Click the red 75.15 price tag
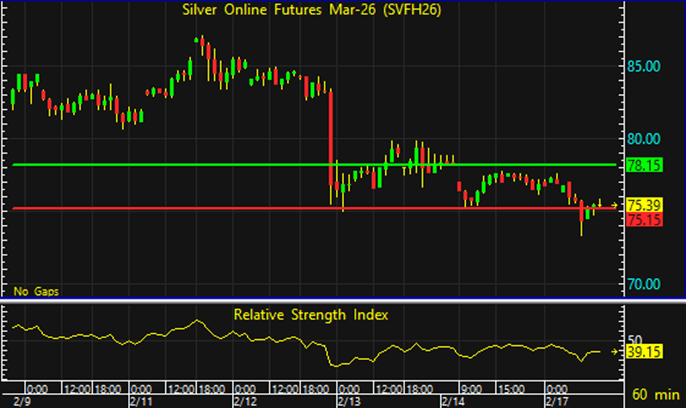Screen dimensions: 686x408 click(639, 219)
